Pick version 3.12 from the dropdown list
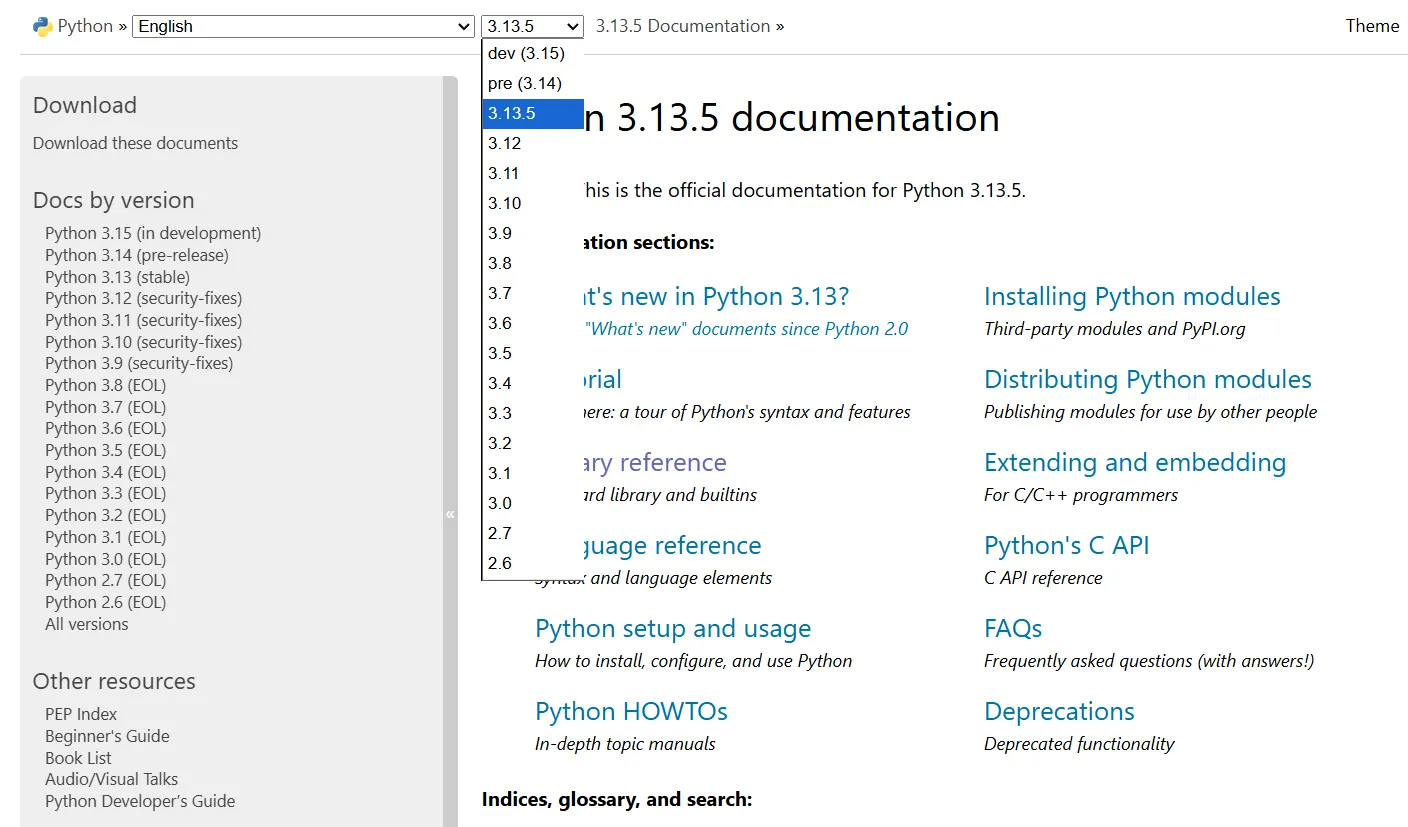Screen dimensions: 1408x827 [x=505, y=144]
